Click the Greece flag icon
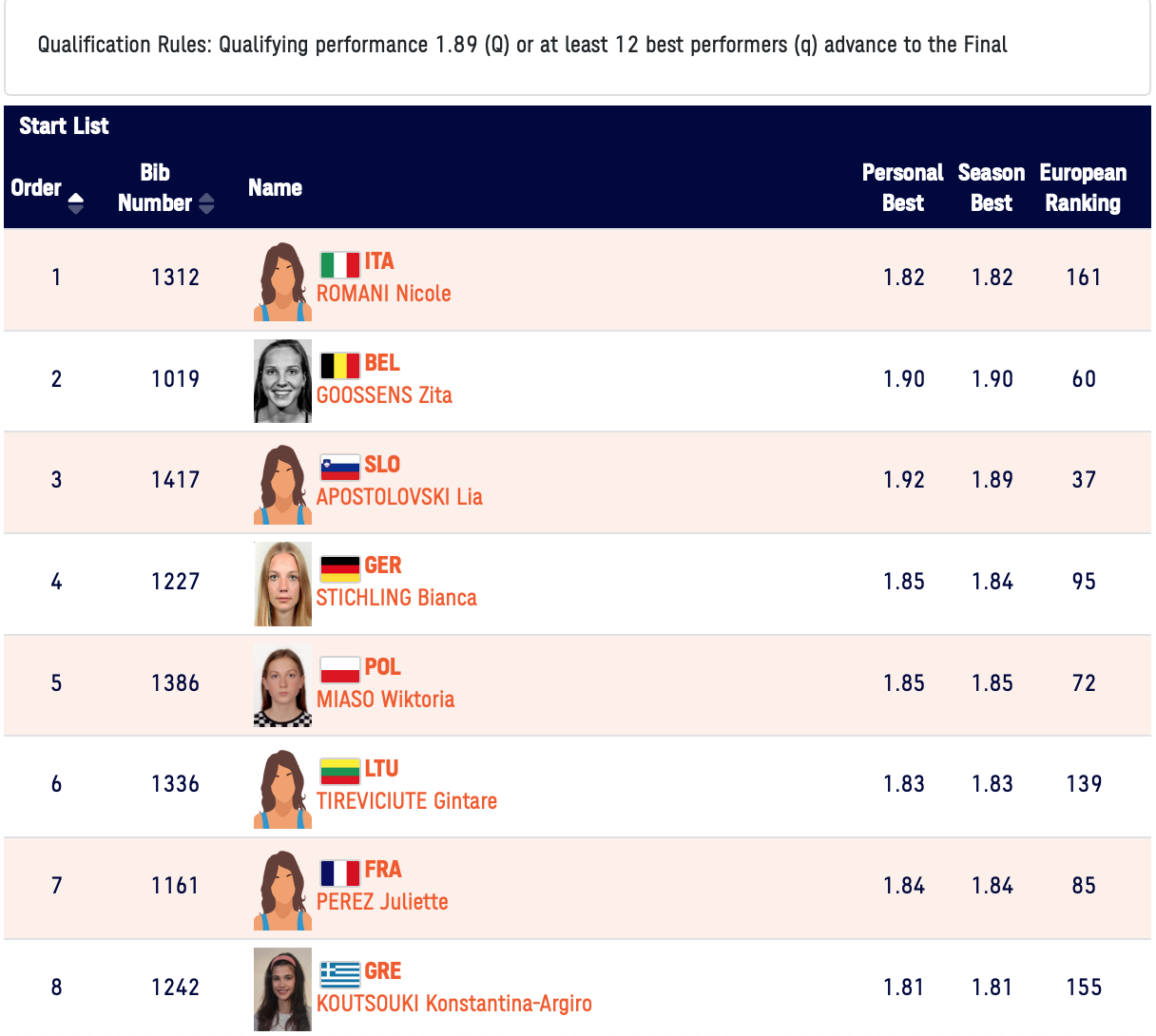The height and width of the screenshot is (1036, 1156). click(x=339, y=973)
